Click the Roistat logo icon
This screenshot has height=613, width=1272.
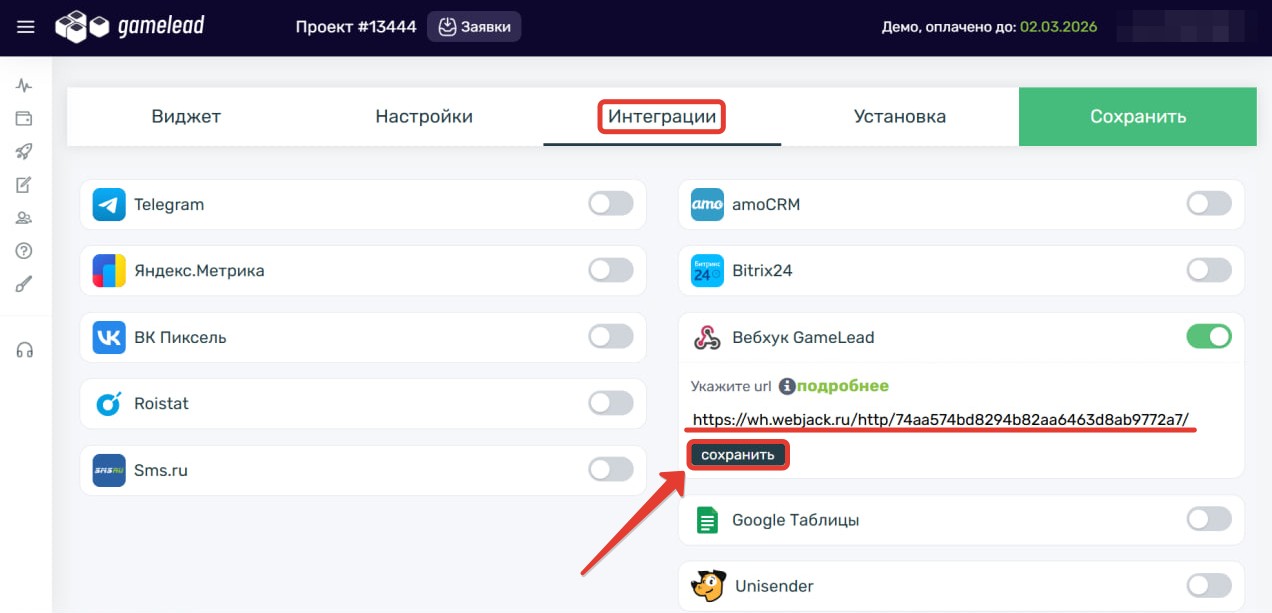(109, 404)
